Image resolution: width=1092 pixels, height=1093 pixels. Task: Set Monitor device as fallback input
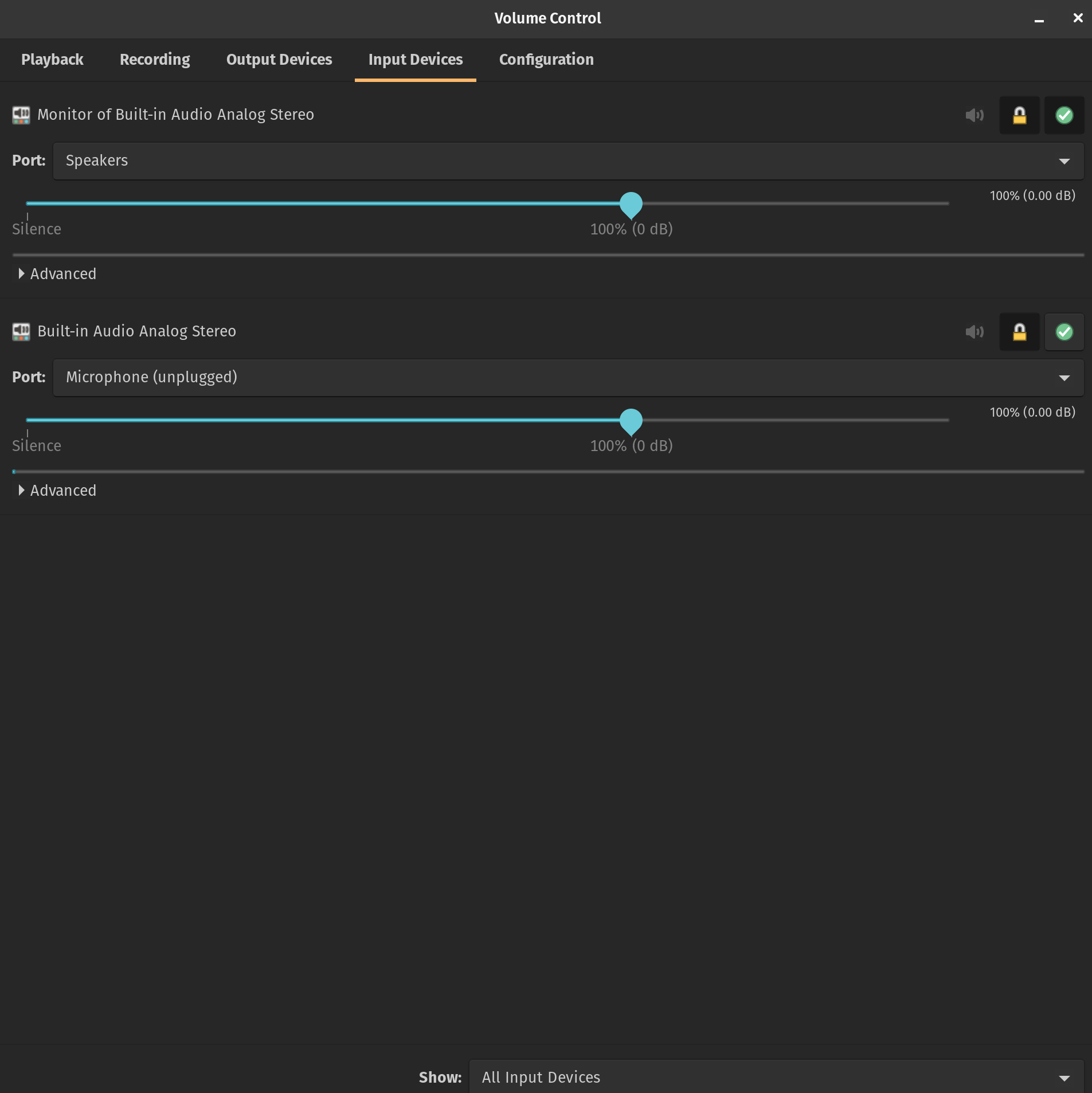1064,115
